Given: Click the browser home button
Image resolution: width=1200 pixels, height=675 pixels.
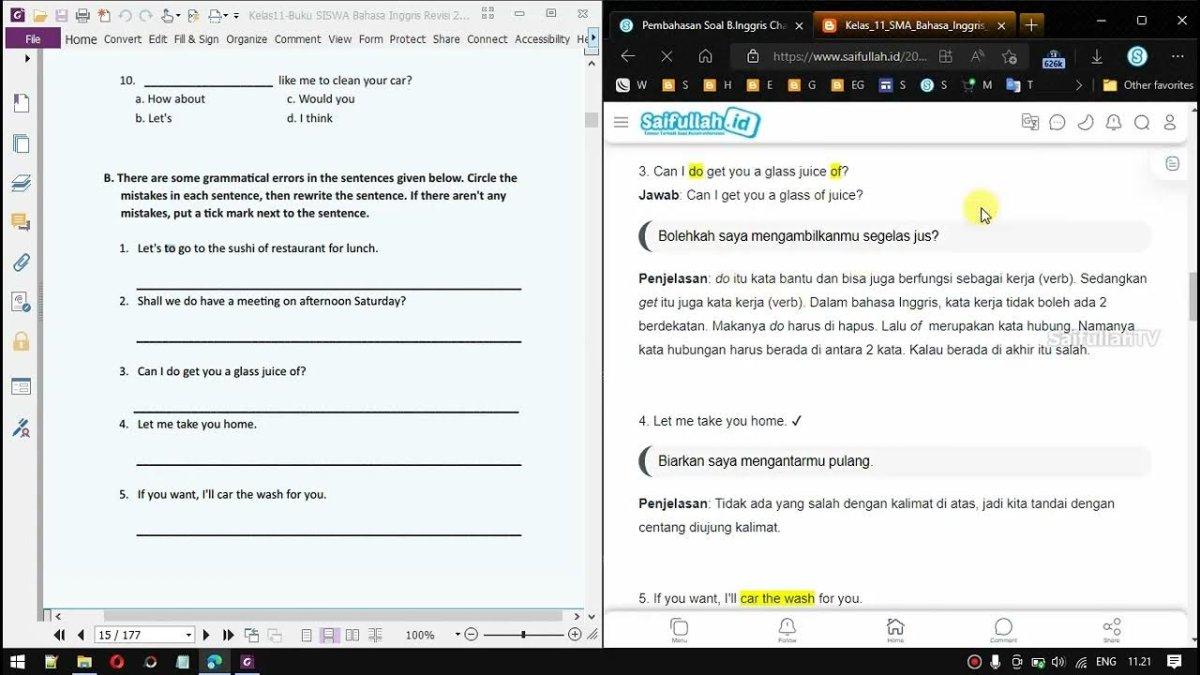Looking at the screenshot, I should tap(705, 56).
